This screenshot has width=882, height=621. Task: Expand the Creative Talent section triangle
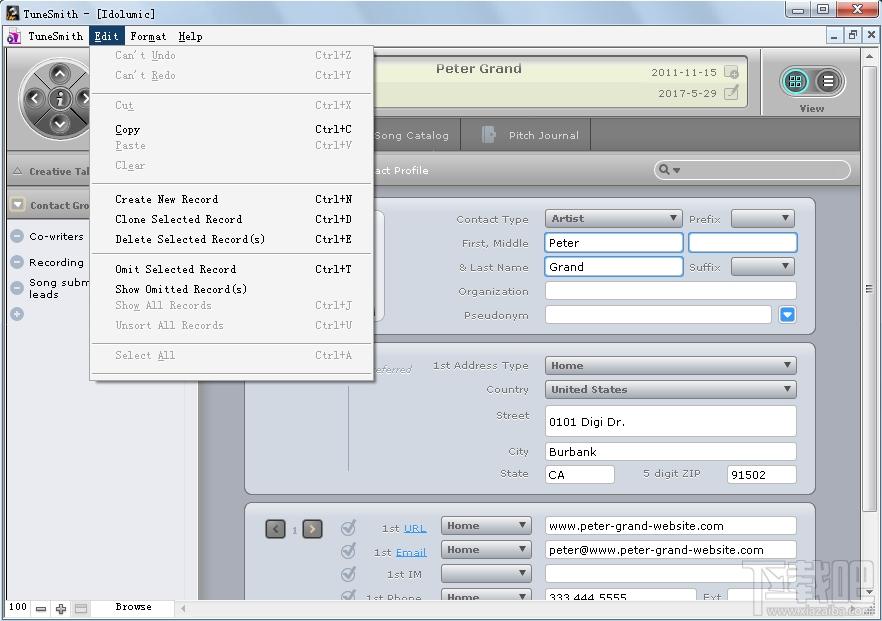17,171
